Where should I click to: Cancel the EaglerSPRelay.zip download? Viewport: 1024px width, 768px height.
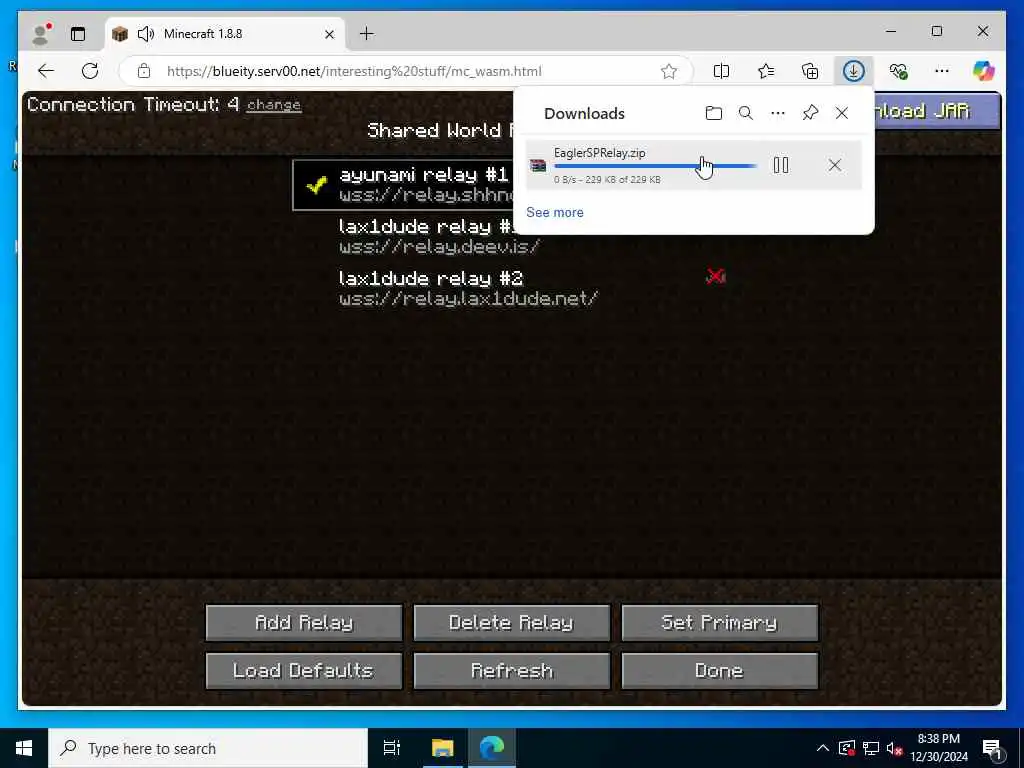[x=835, y=165]
